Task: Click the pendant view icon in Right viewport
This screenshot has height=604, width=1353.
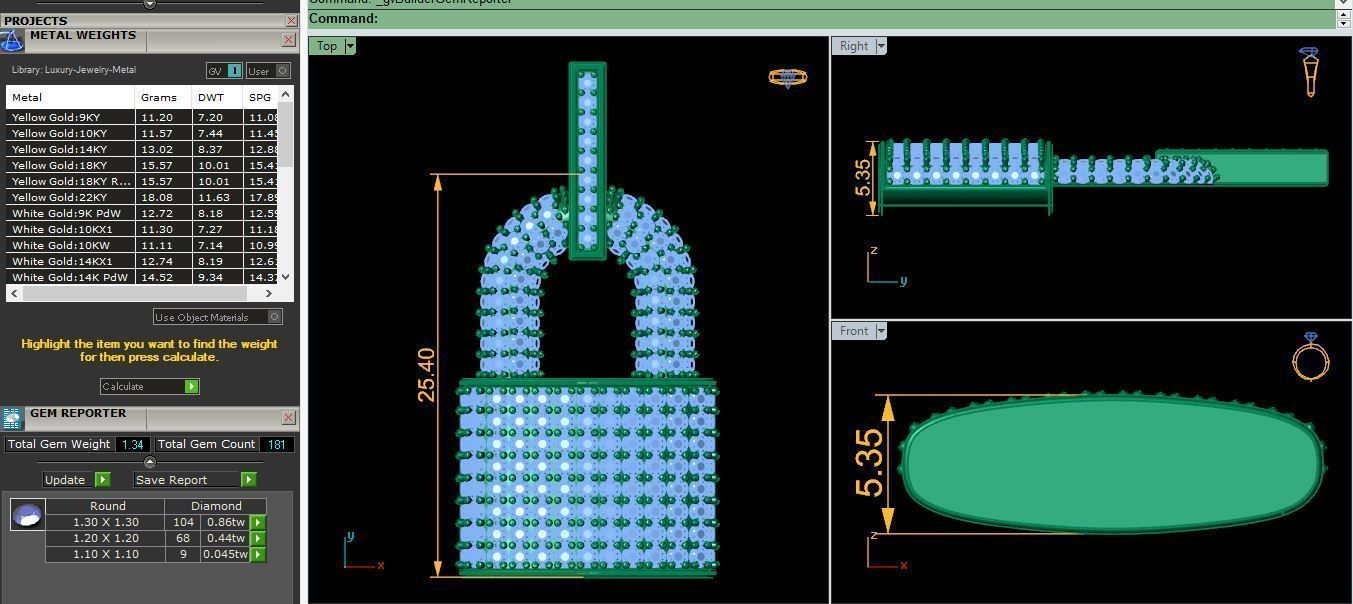Action: tap(1310, 71)
